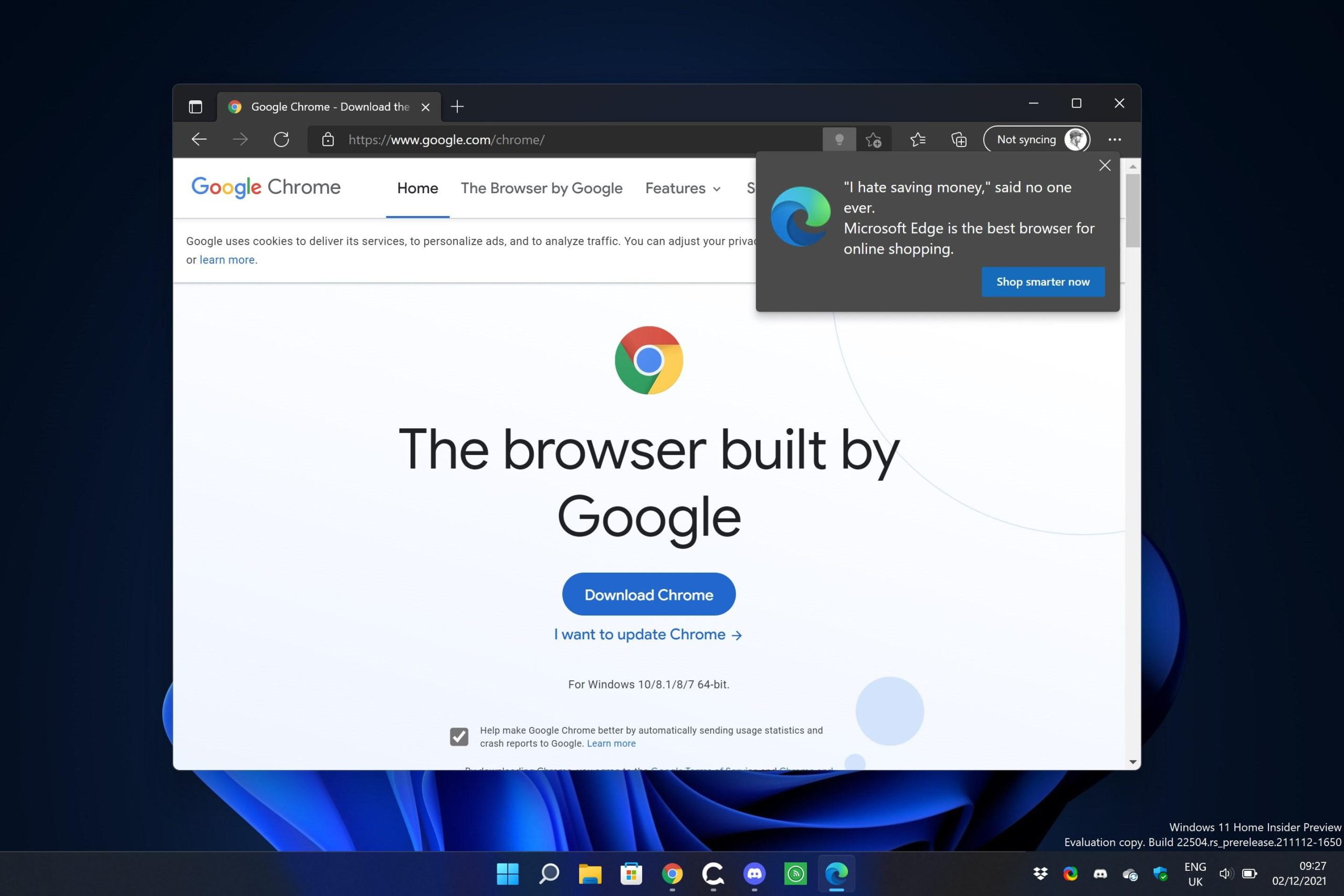This screenshot has height=896, width=1344.
Task: Click the Chrome icon in the taskbar
Action: click(x=673, y=872)
